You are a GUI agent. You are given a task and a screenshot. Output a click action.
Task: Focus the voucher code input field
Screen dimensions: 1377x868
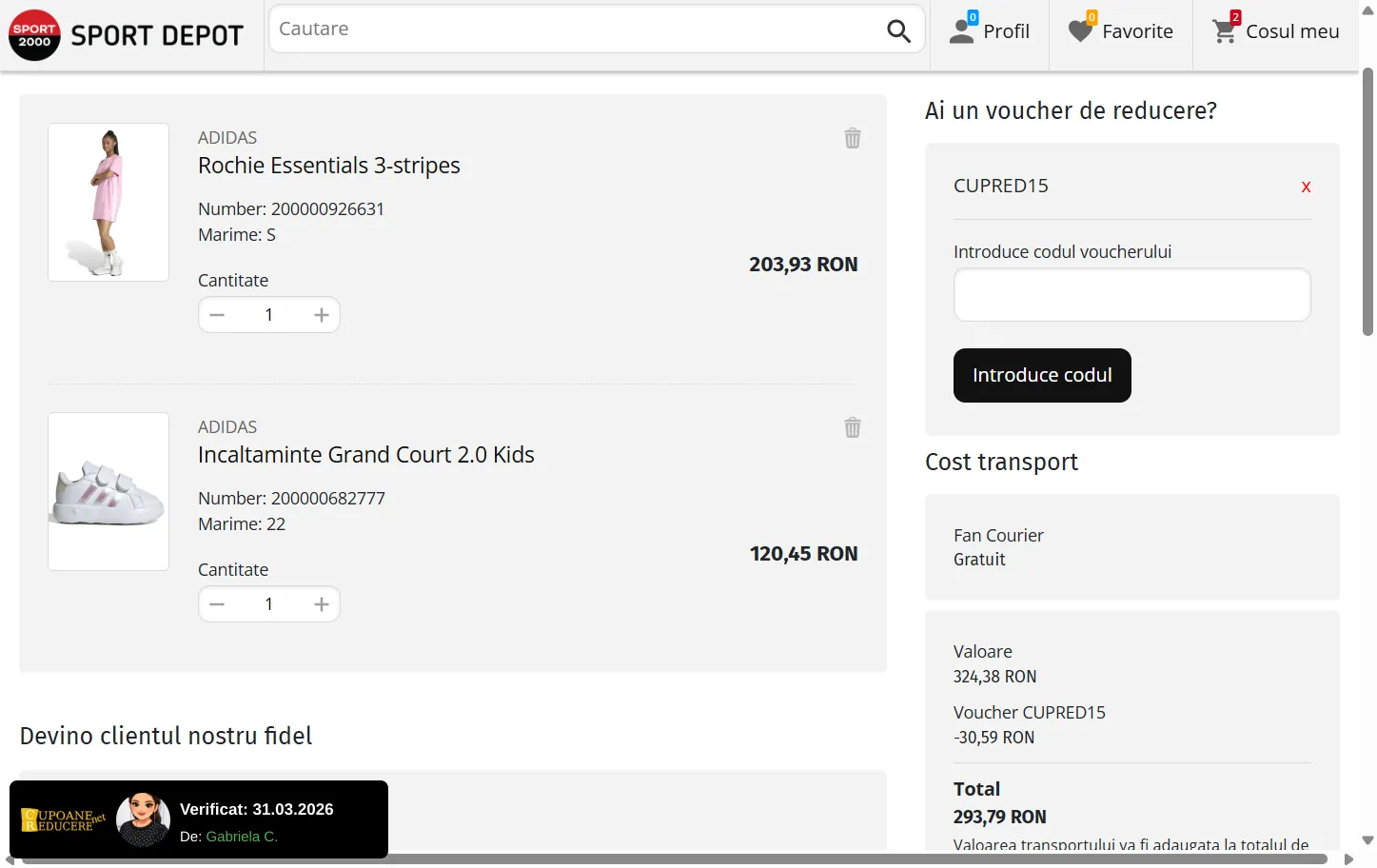coord(1131,295)
